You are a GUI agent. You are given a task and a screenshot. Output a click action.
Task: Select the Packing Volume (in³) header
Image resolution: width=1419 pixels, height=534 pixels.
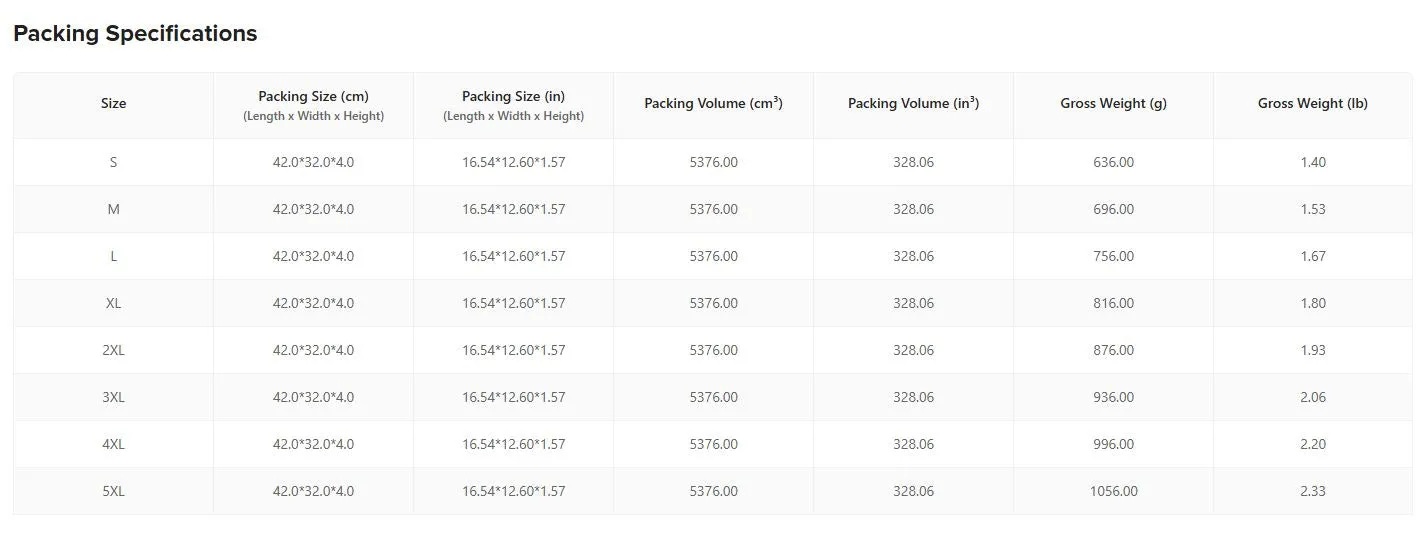(x=913, y=103)
